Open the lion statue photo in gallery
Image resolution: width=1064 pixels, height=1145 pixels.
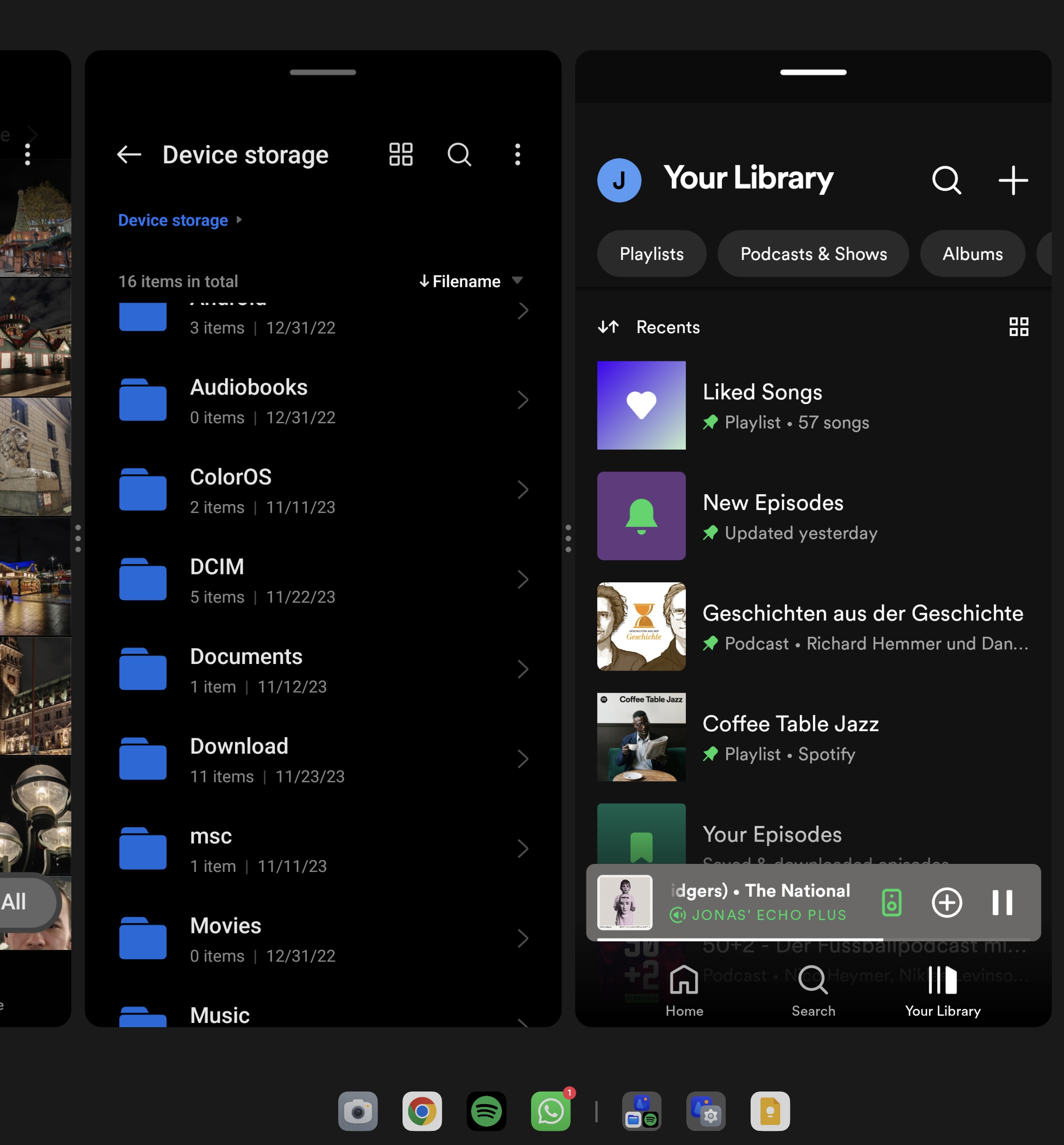click(x=36, y=456)
